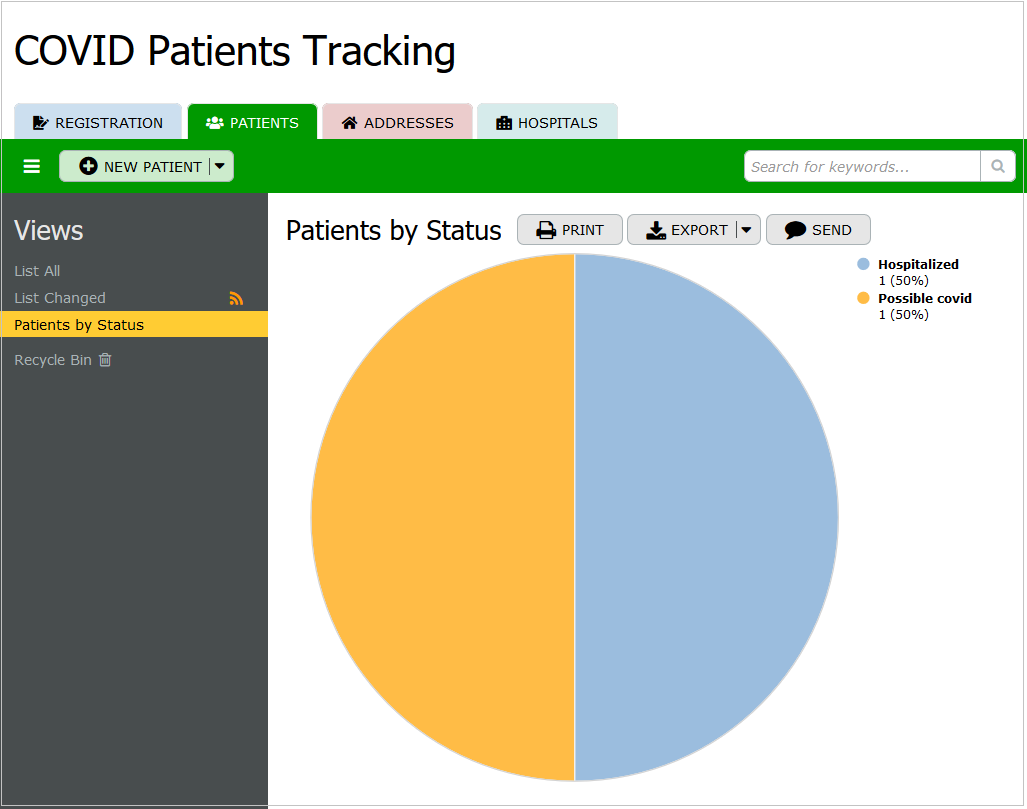The image size is (1027, 809).
Task: Open the Addresses tab
Action: click(397, 123)
